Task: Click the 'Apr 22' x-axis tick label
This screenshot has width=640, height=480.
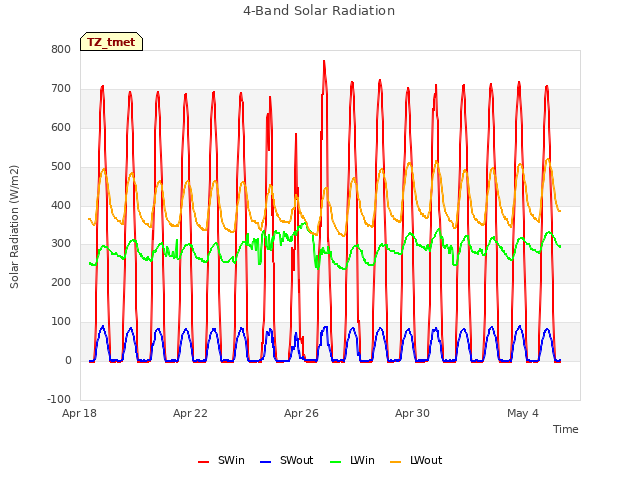Action: (190, 413)
